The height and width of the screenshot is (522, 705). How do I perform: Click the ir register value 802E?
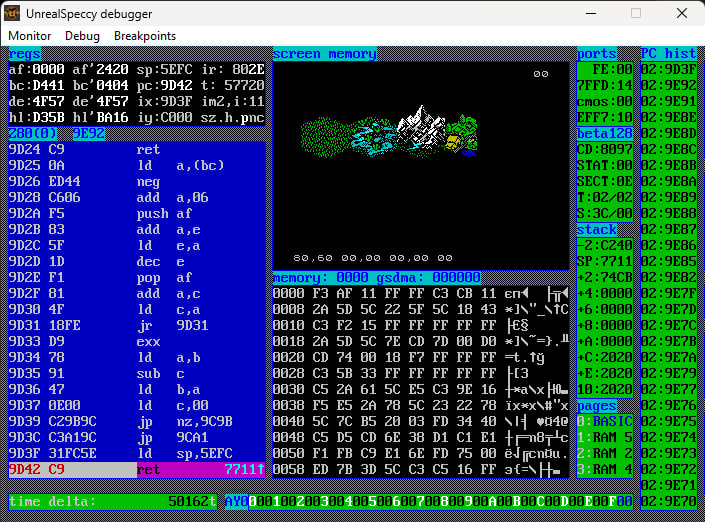tap(248, 70)
